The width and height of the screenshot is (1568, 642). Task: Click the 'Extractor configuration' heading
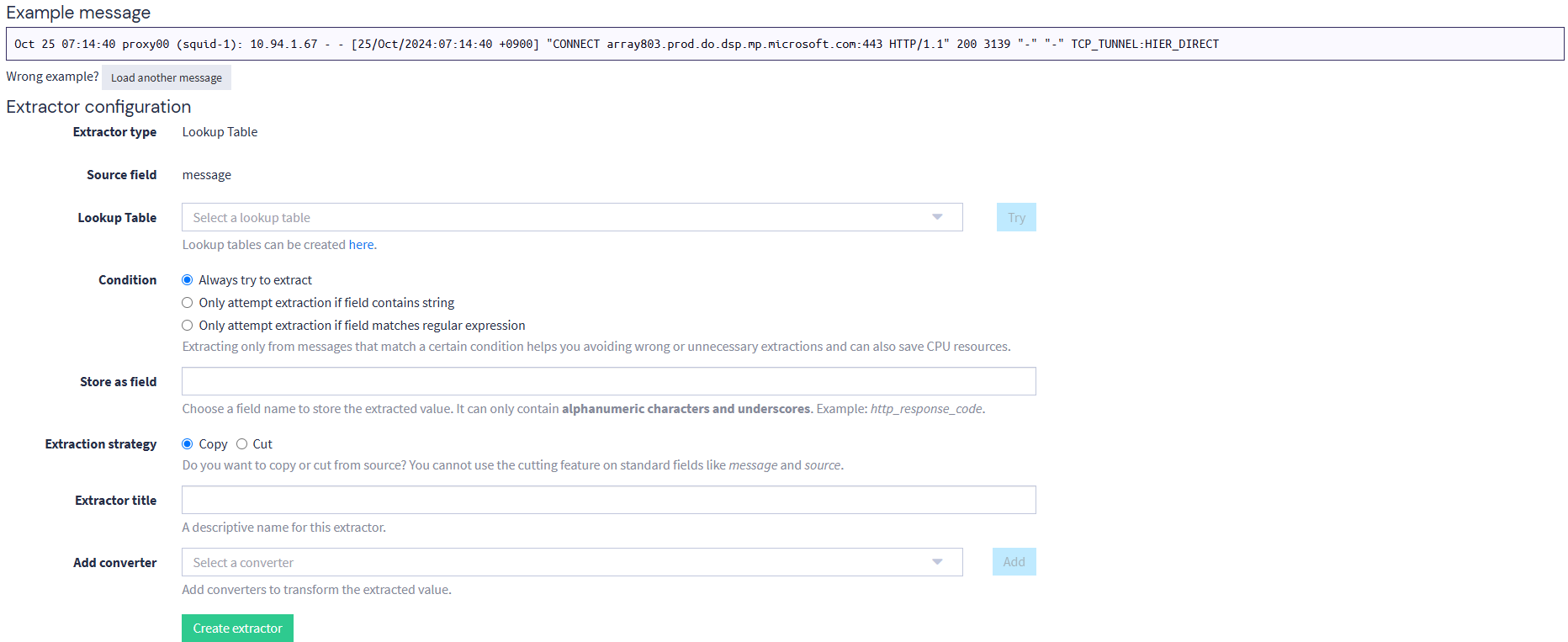[98, 107]
